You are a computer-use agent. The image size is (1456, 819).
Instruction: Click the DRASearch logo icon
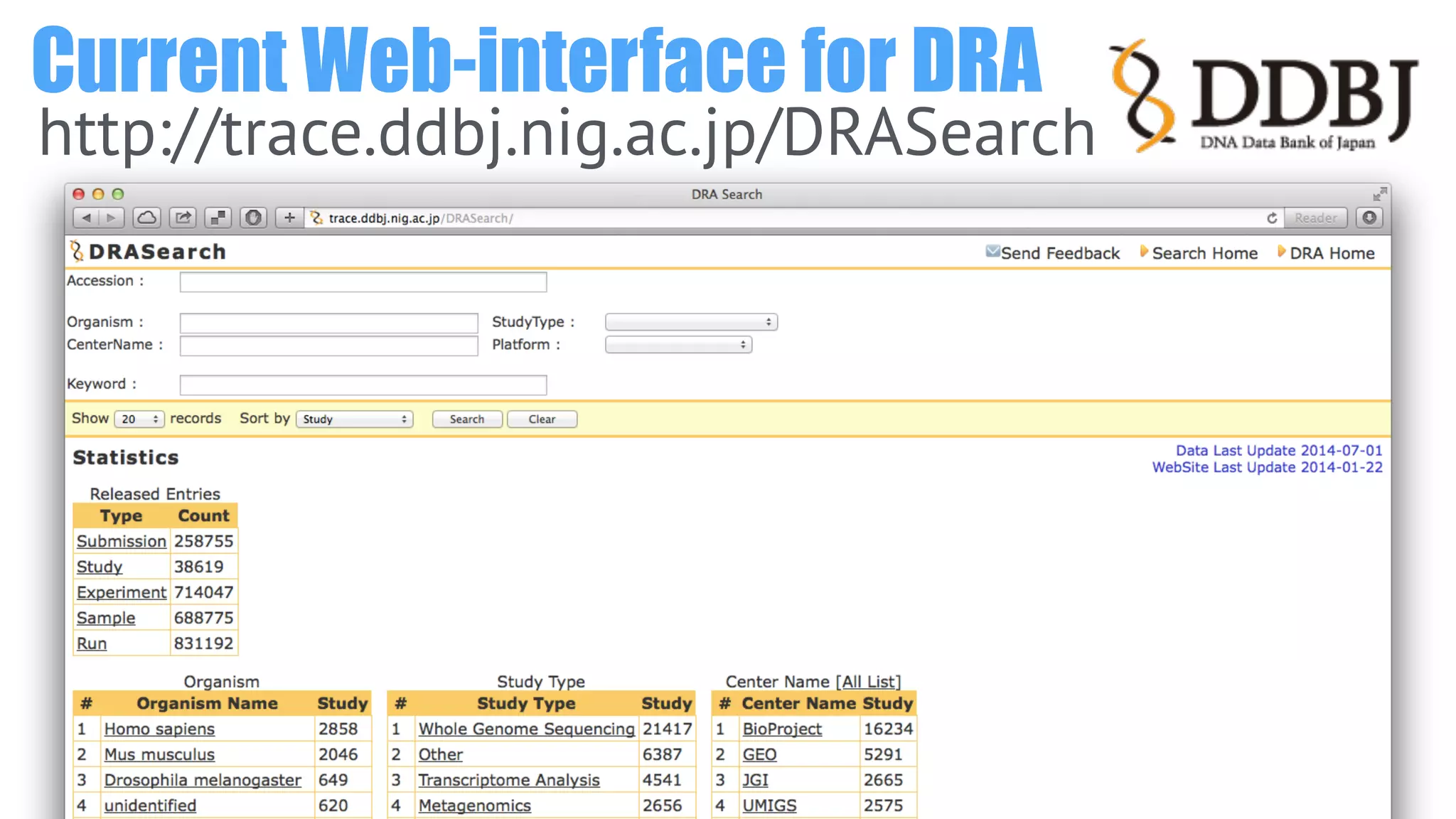pos(77,252)
